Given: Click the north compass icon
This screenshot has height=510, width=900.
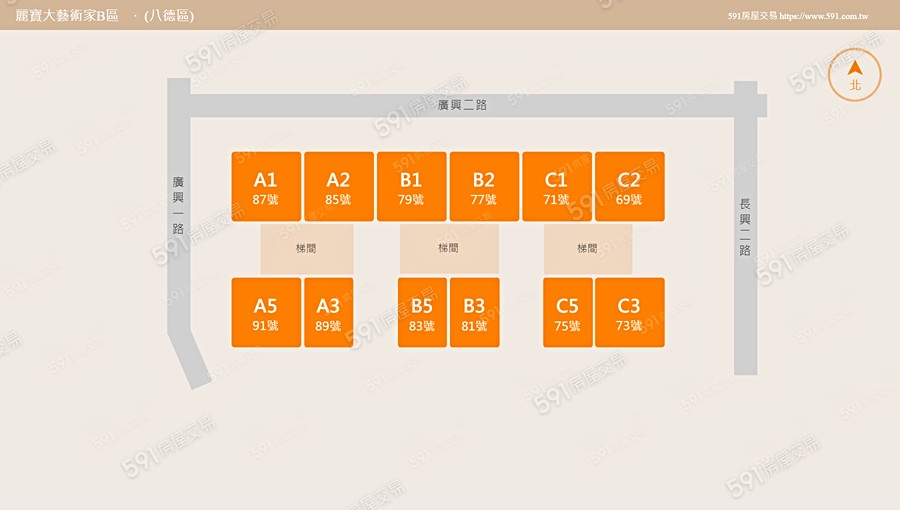Looking at the screenshot, I should click(x=855, y=75).
